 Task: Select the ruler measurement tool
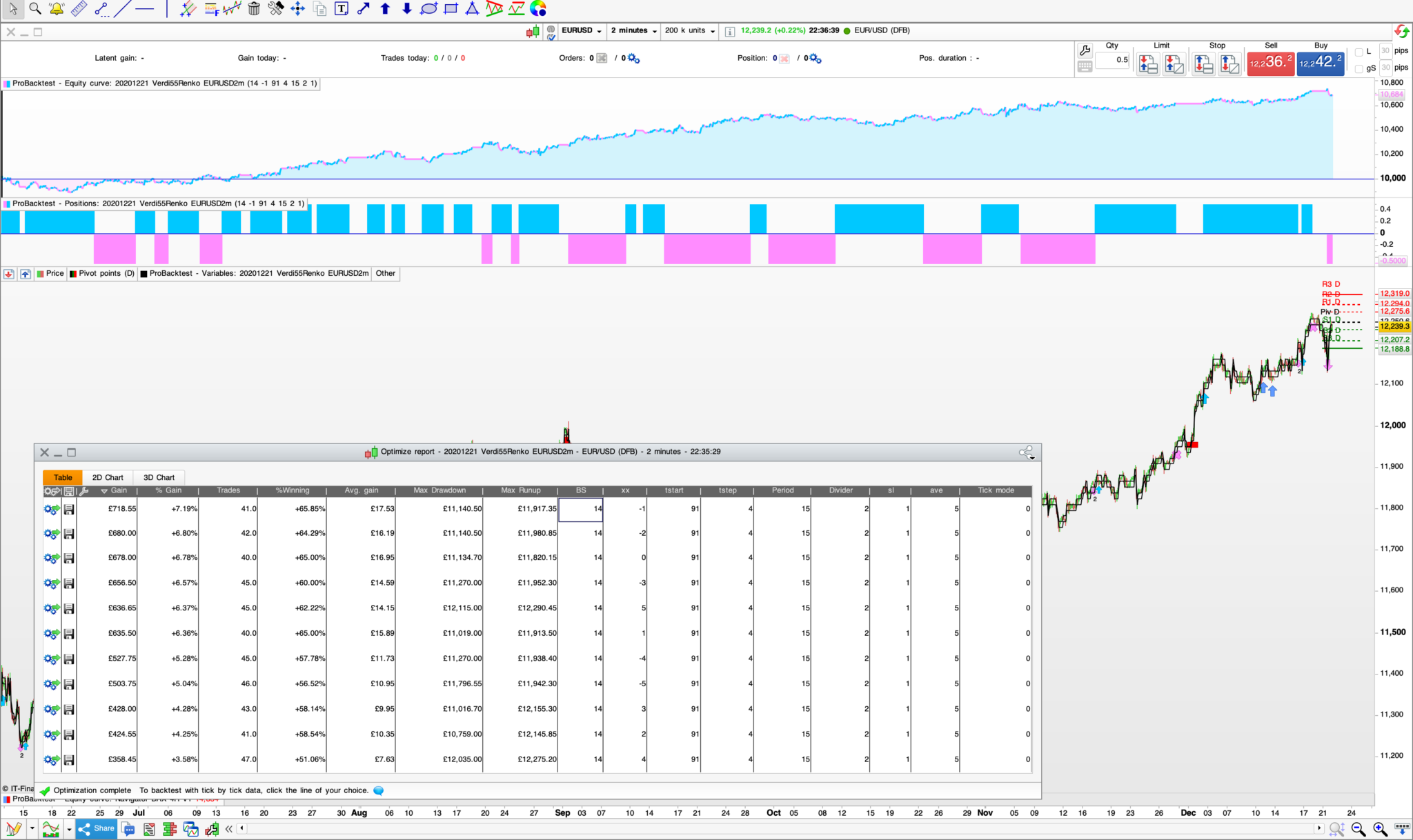tap(79, 9)
